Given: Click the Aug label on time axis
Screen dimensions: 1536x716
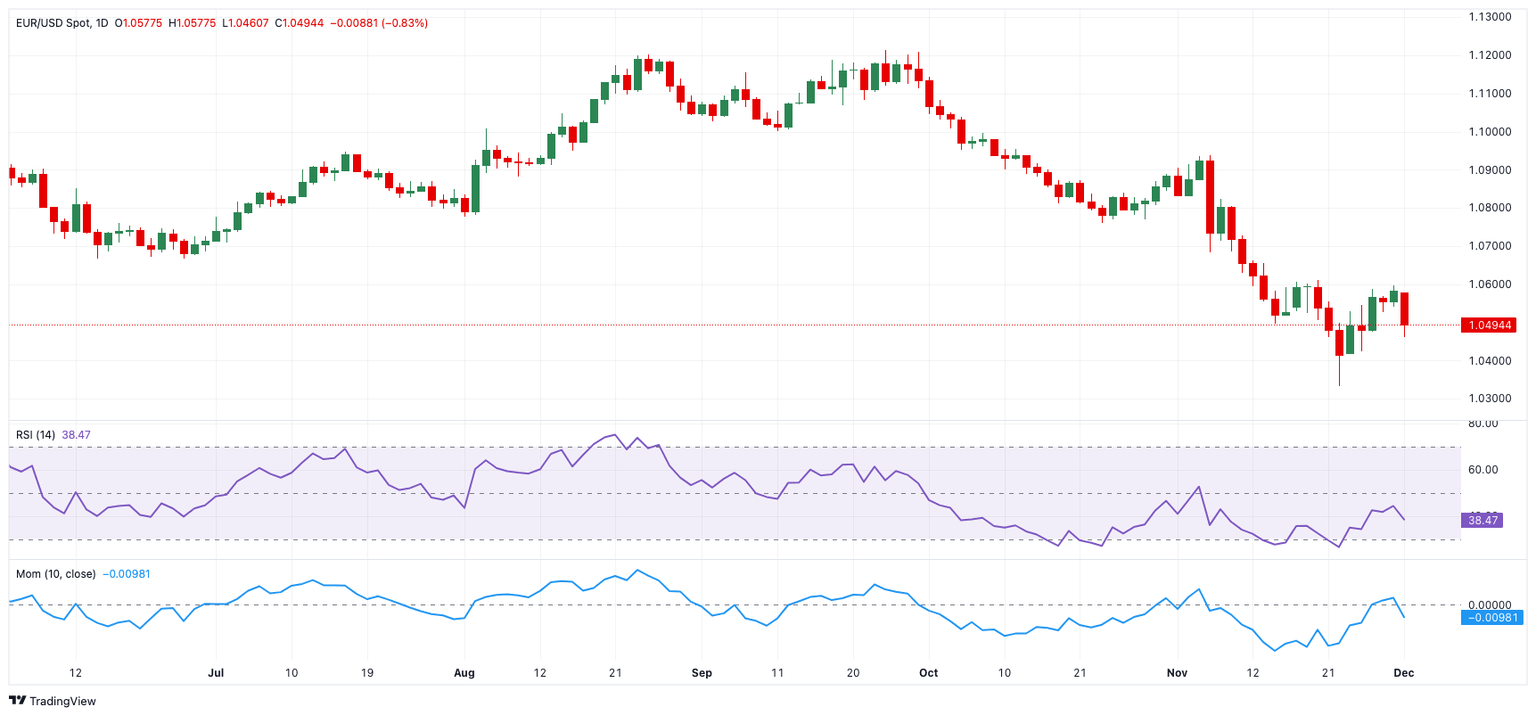Looking at the screenshot, I should (x=464, y=674).
